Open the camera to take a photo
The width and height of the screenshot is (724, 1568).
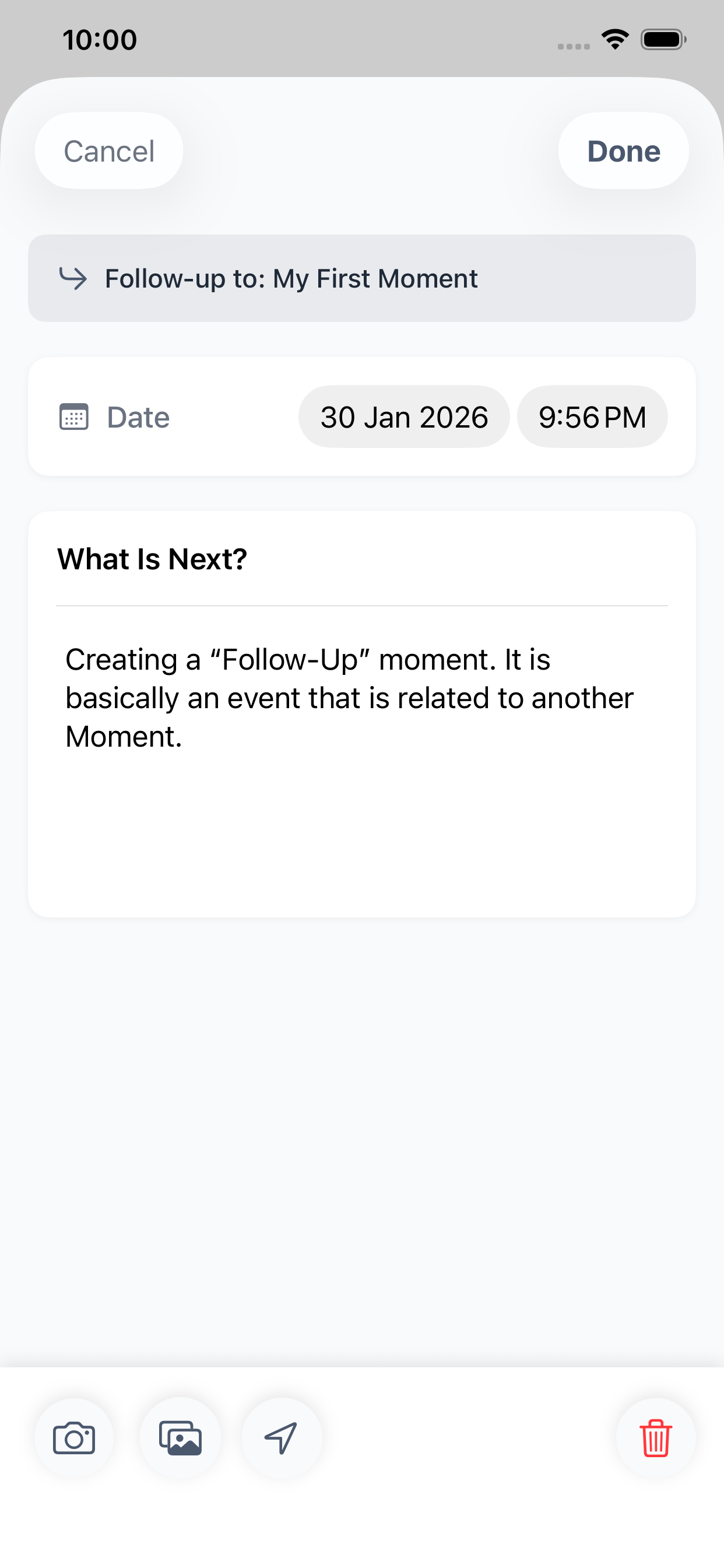(74, 1438)
